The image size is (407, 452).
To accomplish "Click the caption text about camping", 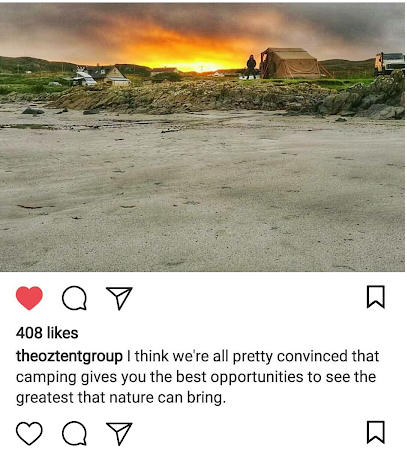I will [x=197, y=377].
